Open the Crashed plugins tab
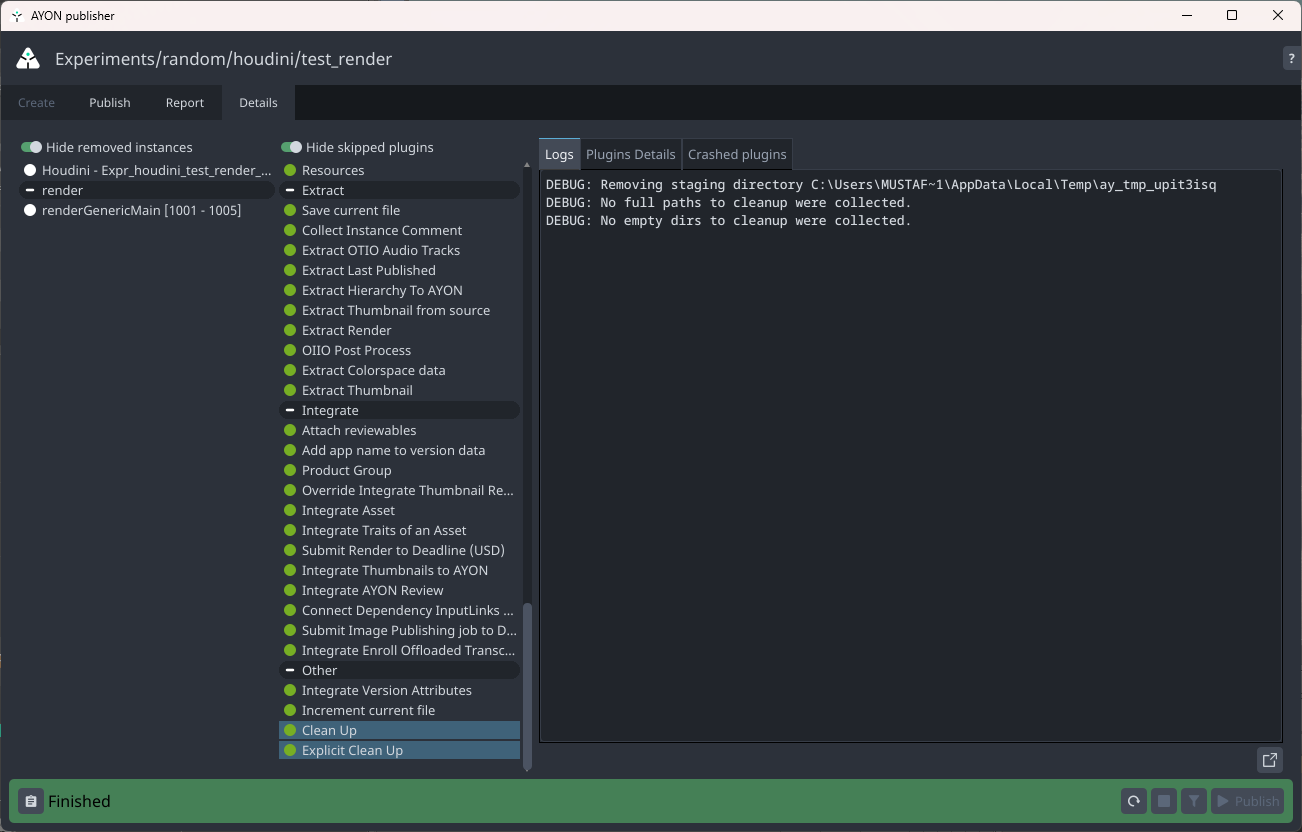The image size is (1302, 832). click(x=737, y=154)
